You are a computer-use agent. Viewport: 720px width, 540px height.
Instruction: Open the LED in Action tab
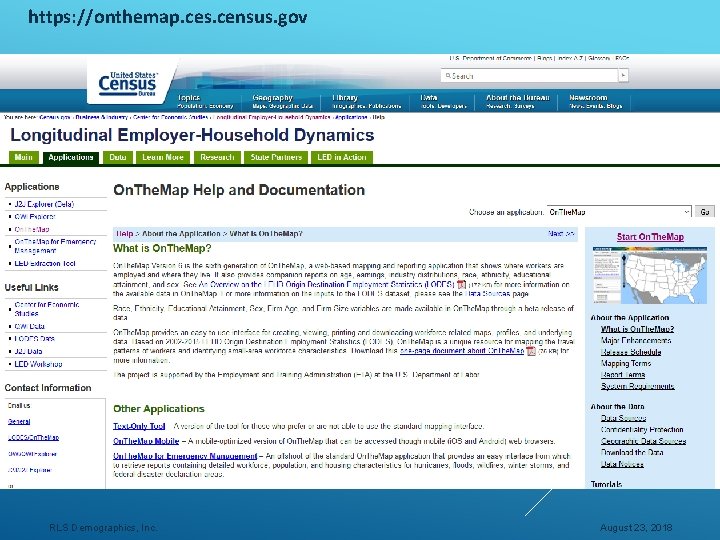click(x=342, y=158)
